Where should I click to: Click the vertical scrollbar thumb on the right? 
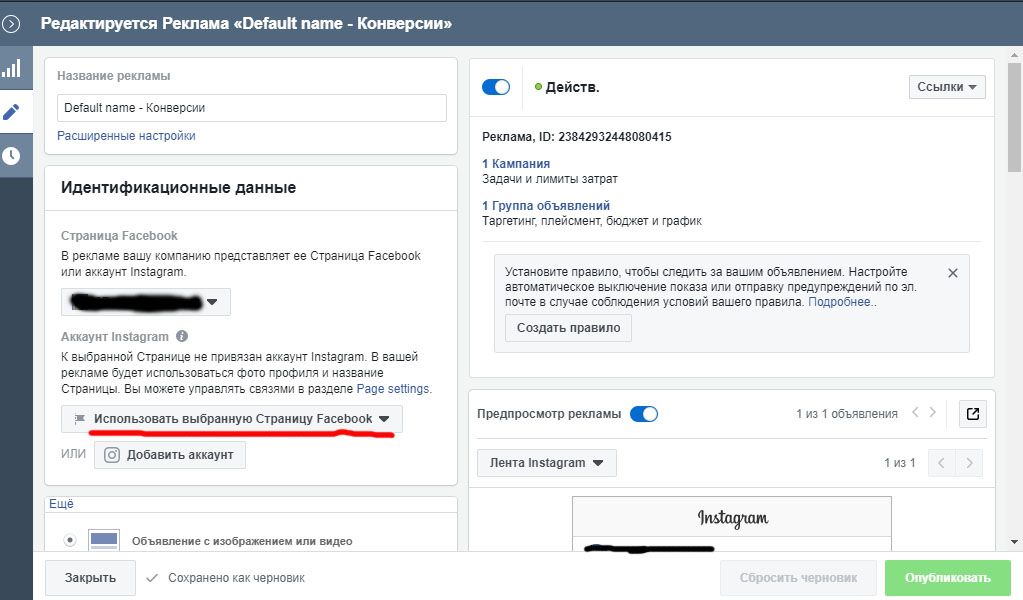click(x=1014, y=117)
